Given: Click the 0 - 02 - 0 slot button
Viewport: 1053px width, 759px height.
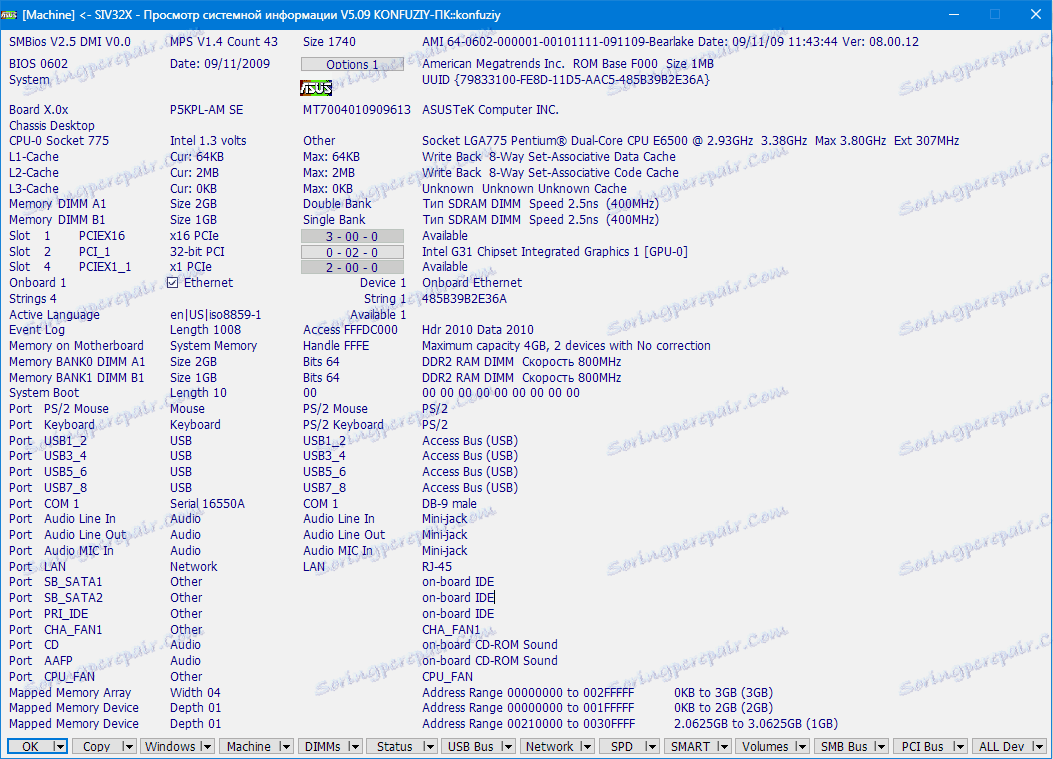Looking at the screenshot, I should tap(353, 253).
